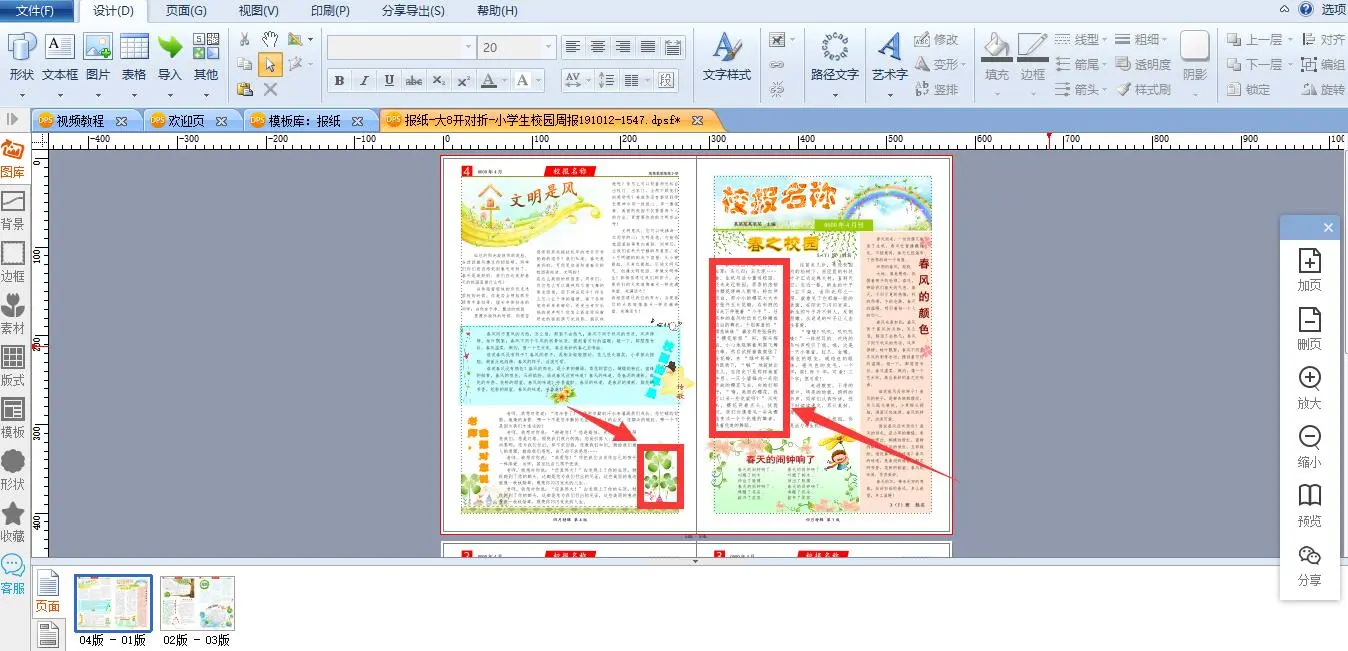Open the 文件(F) menu
Screen dimensions: 1348x651
coord(35,11)
